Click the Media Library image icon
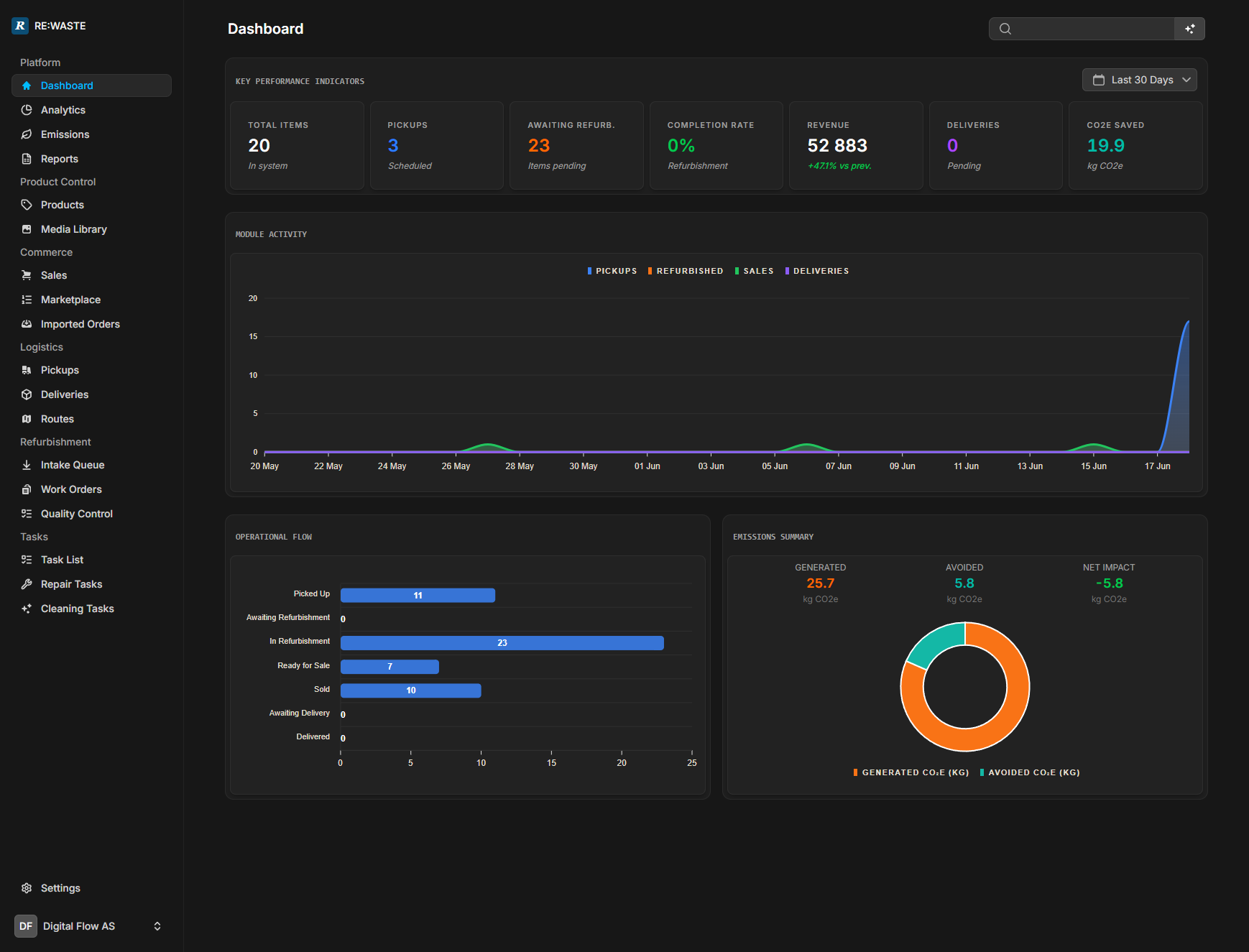The width and height of the screenshot is (1249, 952). coord(27,229)
